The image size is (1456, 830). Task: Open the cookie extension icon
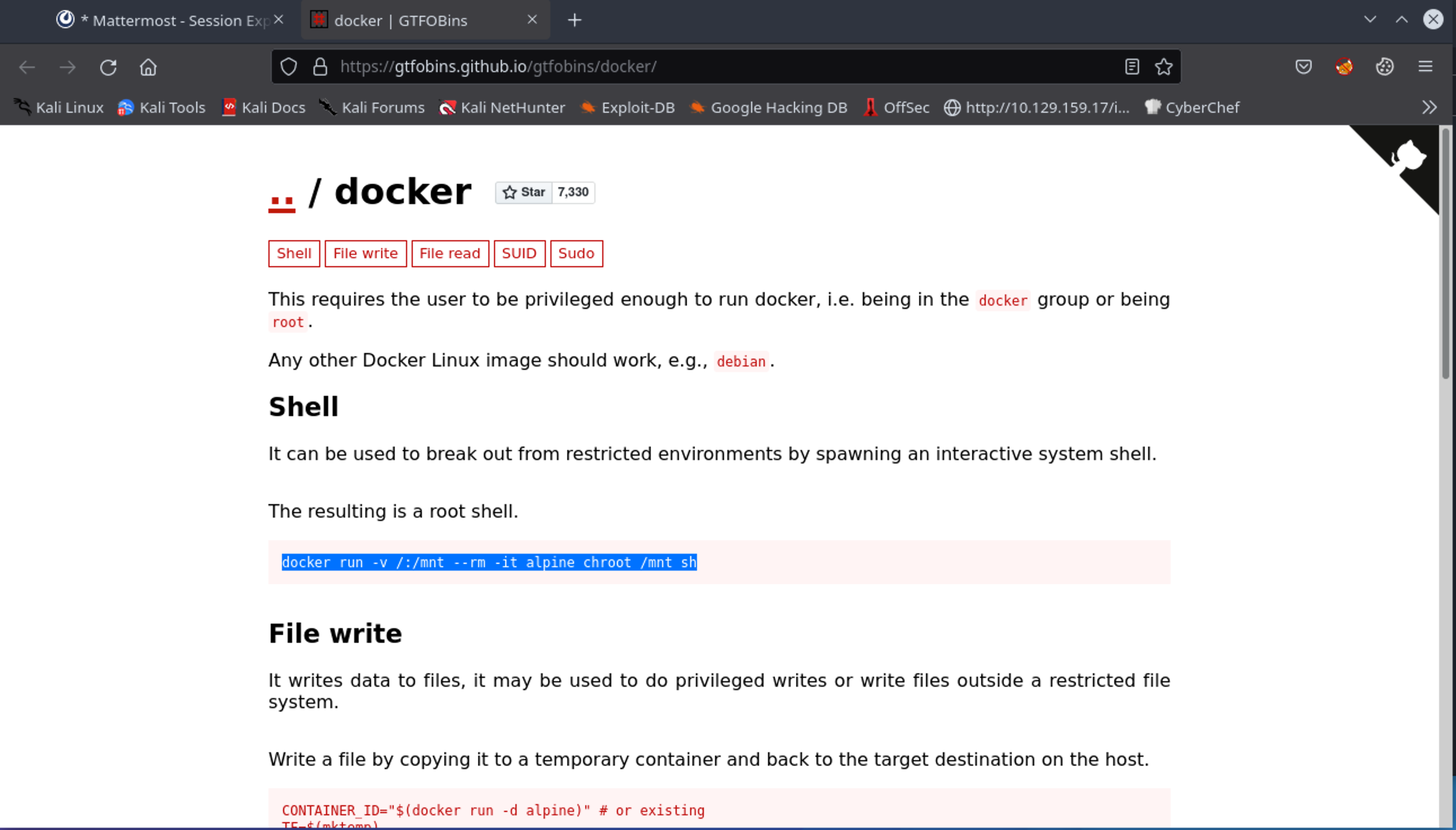pyautogui.click(x=1385, y=67)
